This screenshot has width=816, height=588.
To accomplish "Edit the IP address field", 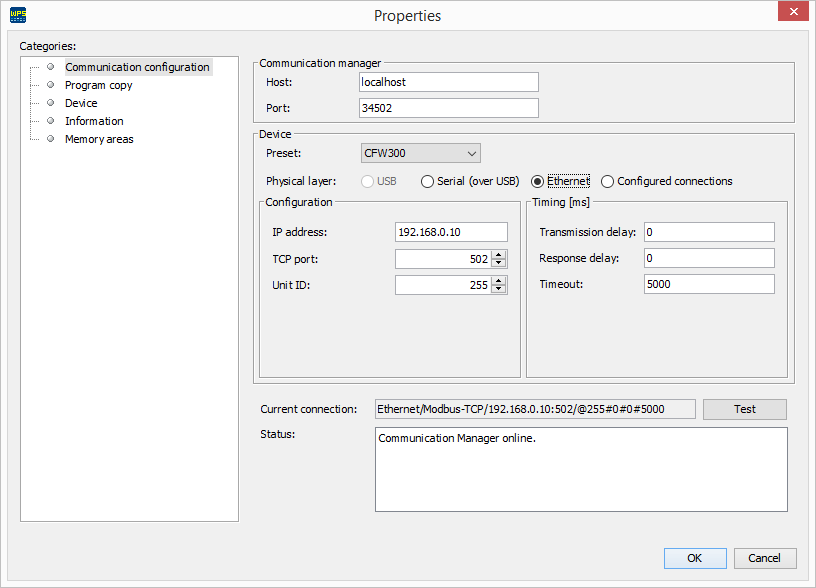I will 452,231.
